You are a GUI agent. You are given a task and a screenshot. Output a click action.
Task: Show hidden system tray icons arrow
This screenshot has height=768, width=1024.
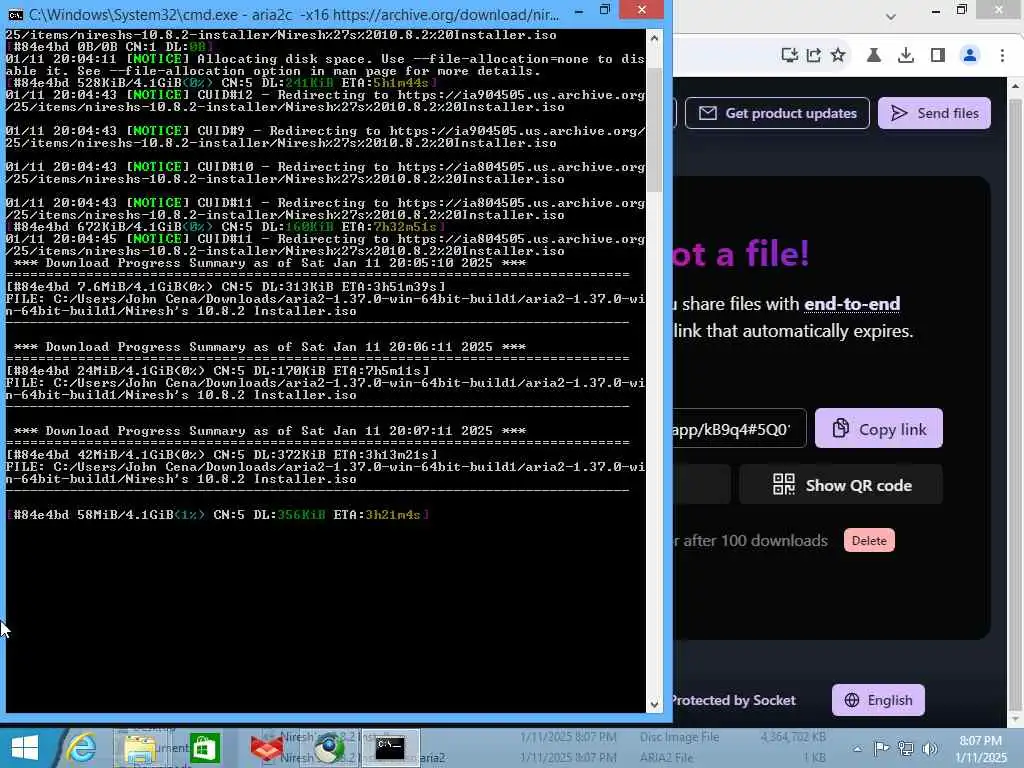[x=857, y=749]
